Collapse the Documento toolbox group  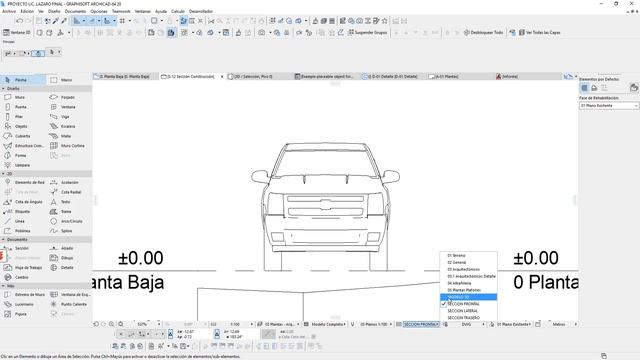coord(3,240)
